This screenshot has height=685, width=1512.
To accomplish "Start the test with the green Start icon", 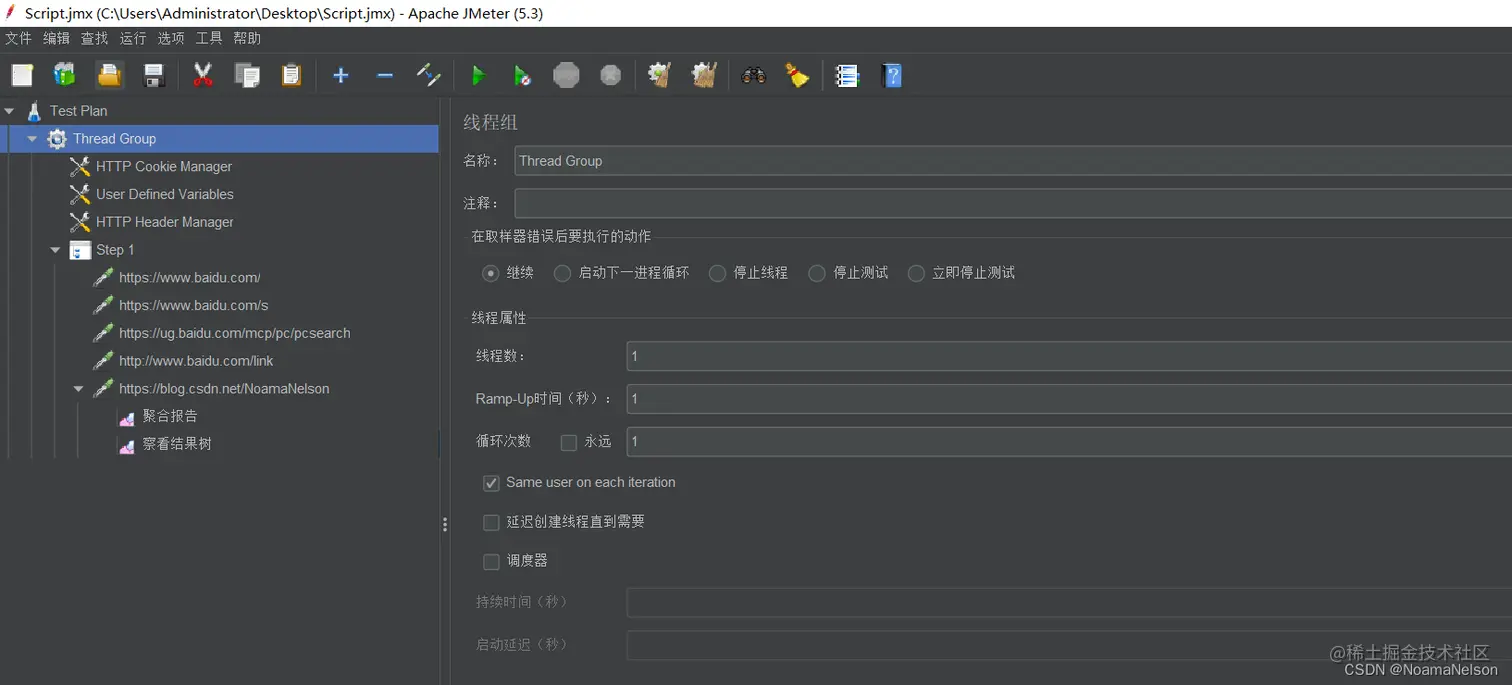I will (478, 75).
